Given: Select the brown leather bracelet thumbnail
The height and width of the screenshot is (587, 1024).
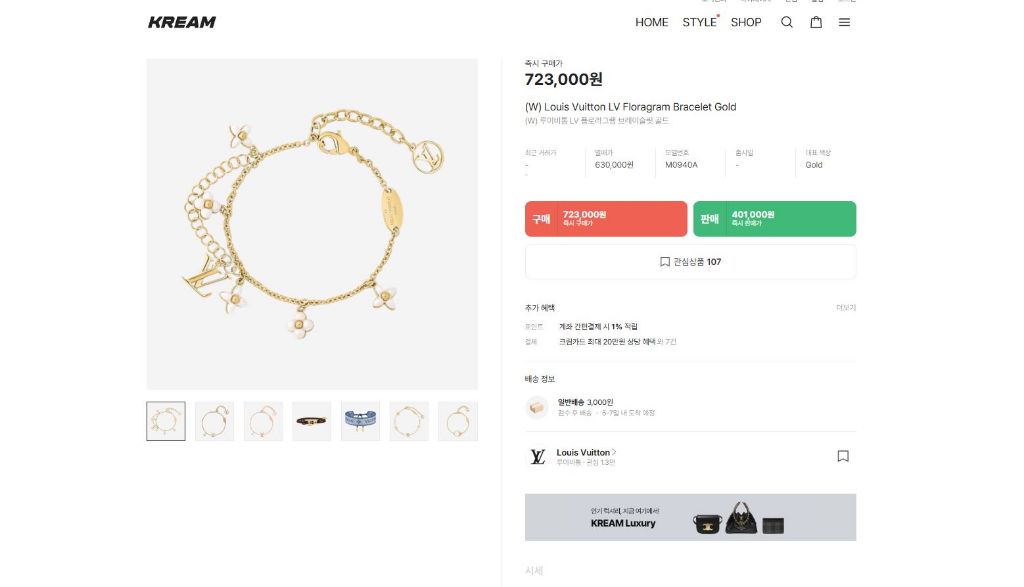Looking at the screenshot, I should 312,421.
